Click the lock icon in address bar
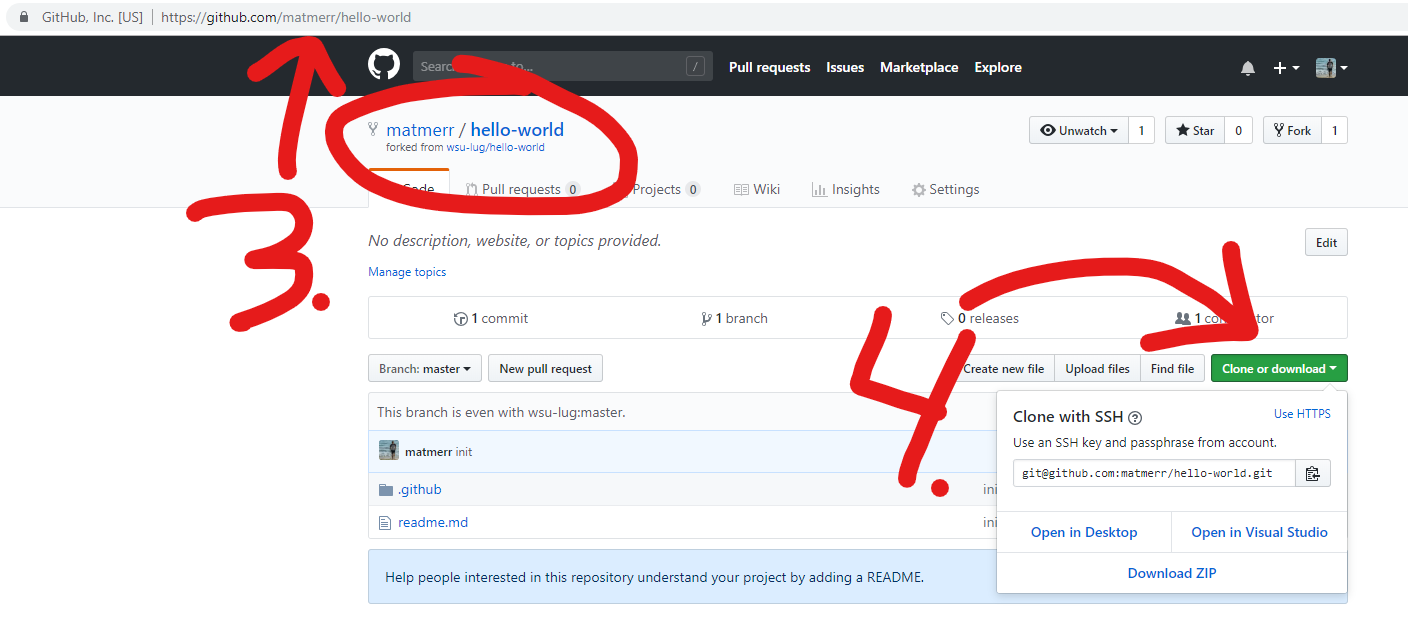Screen dimensions: 1408x638 click(x=24, y=17)
